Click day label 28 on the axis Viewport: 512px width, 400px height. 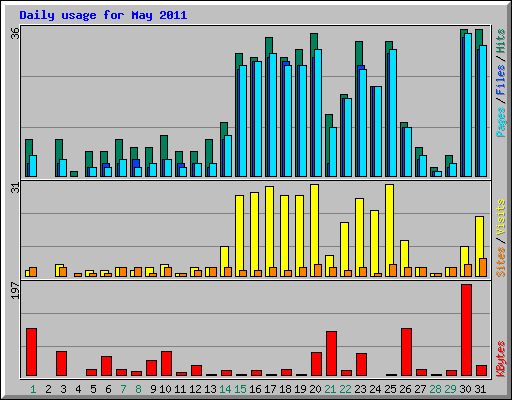[x=435, y=389]
